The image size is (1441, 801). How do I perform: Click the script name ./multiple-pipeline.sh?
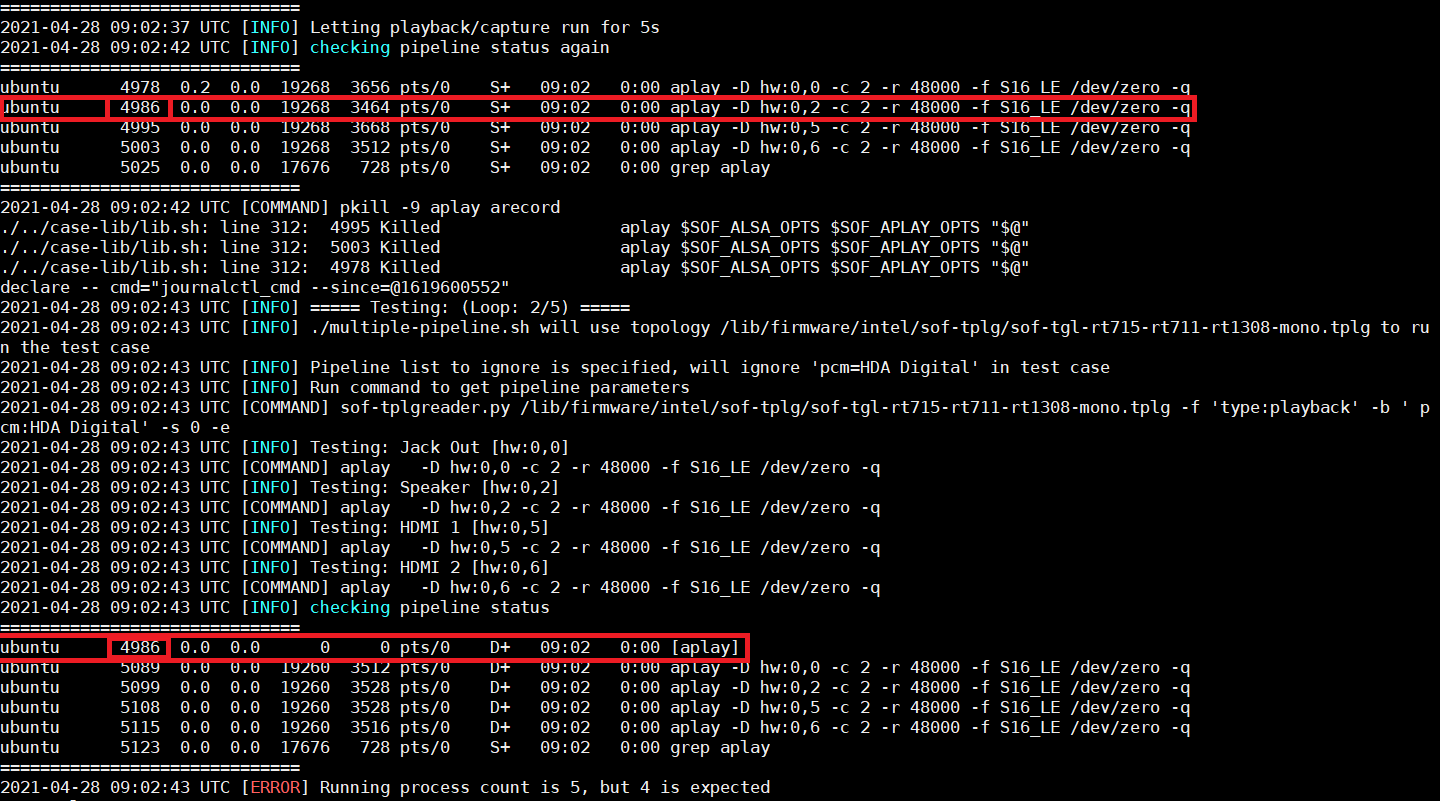420,328
